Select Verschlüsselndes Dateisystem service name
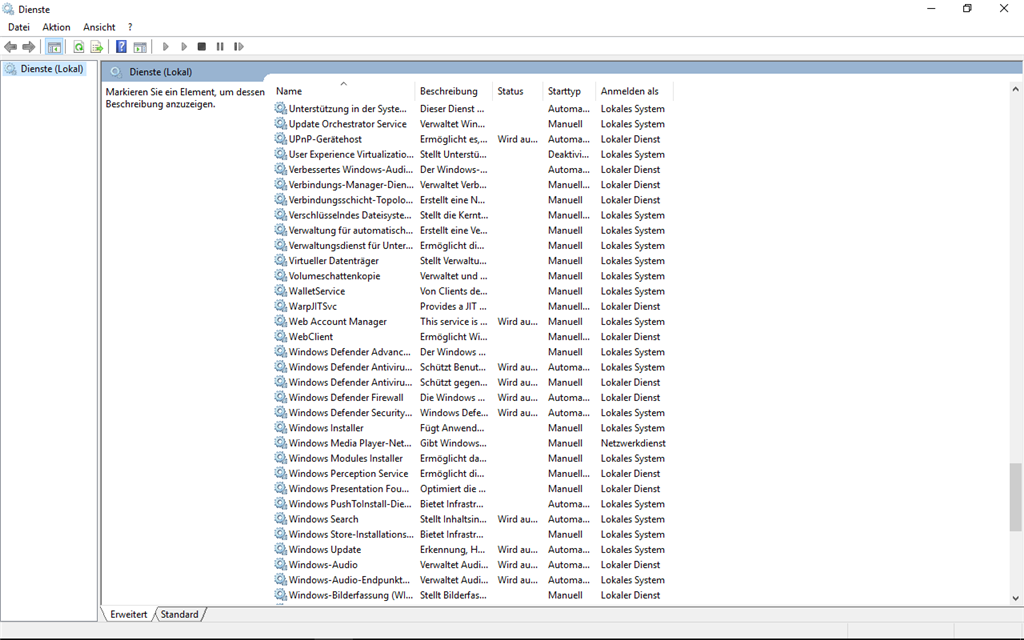The image size is (1024, 640). click(350, 216)
